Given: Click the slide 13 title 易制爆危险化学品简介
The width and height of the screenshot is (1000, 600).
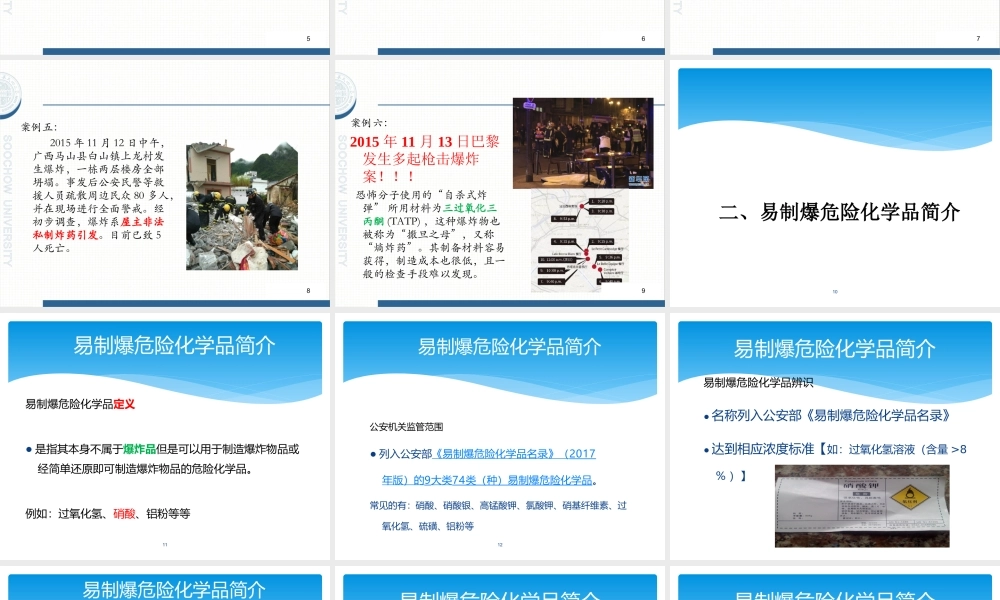Looking at the screenshot, I should 835,348.
